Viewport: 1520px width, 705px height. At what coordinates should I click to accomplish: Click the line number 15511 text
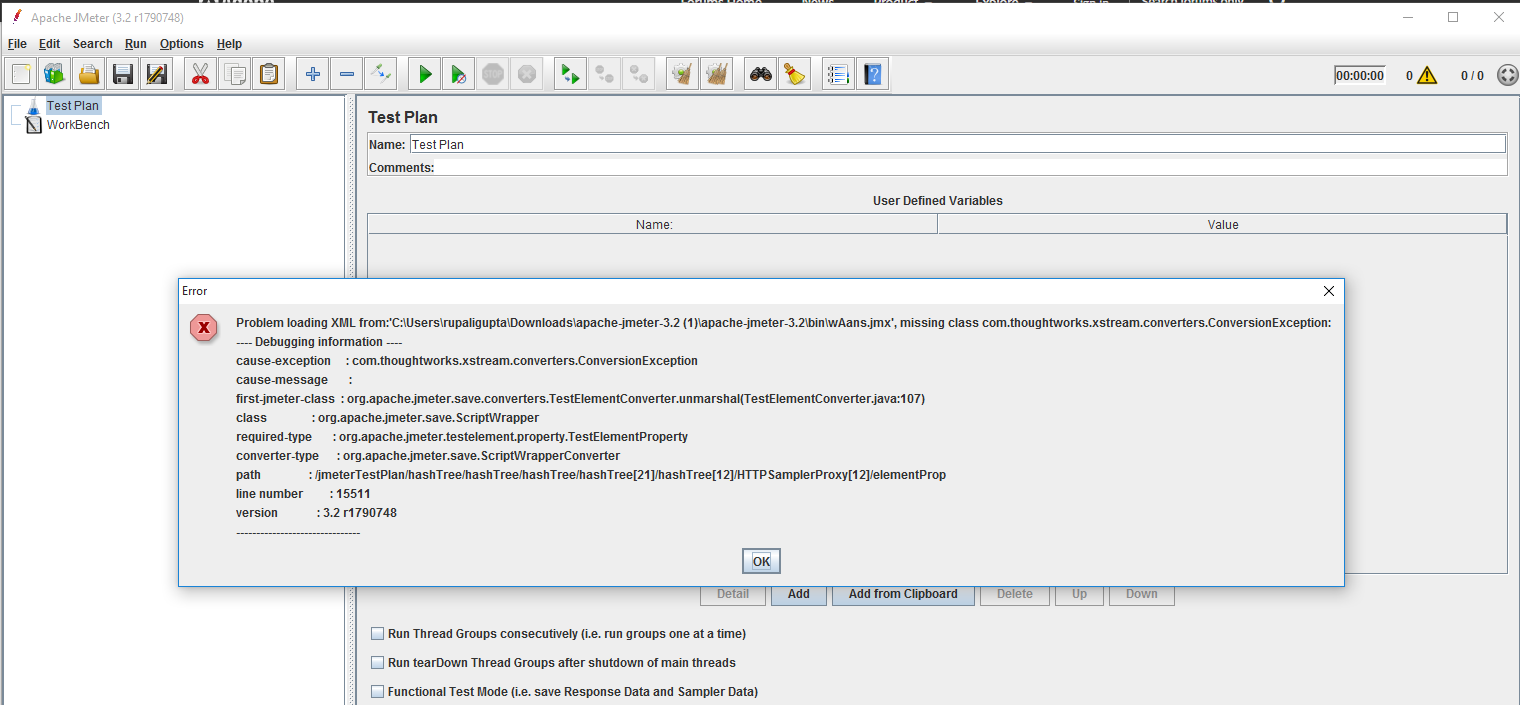303,494
